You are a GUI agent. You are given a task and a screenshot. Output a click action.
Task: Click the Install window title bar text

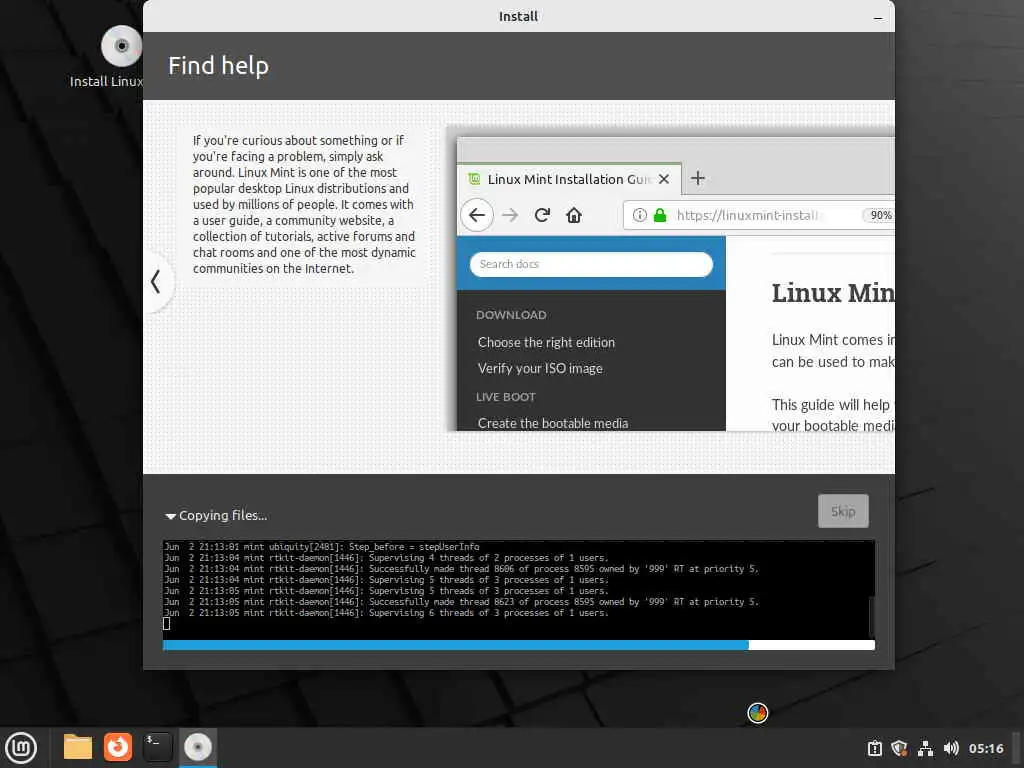click(519, 16)
